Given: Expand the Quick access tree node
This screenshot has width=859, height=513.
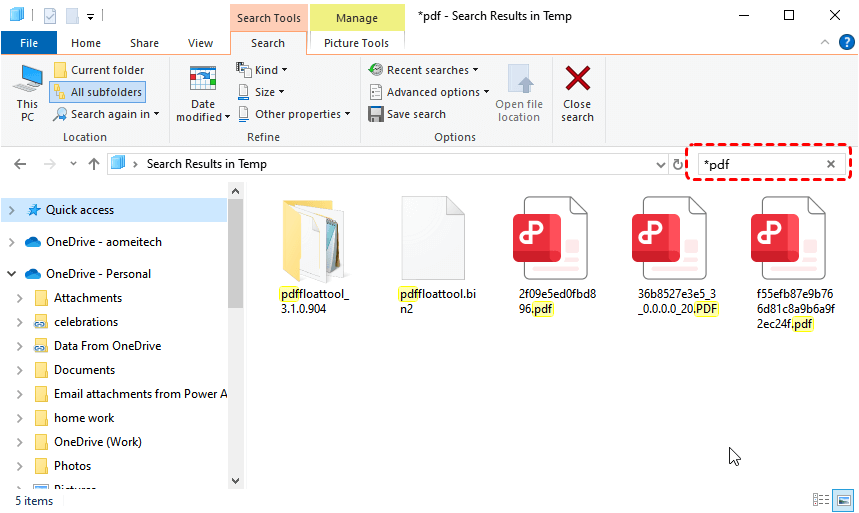Looking at the screenshot, I should point(11,210).
